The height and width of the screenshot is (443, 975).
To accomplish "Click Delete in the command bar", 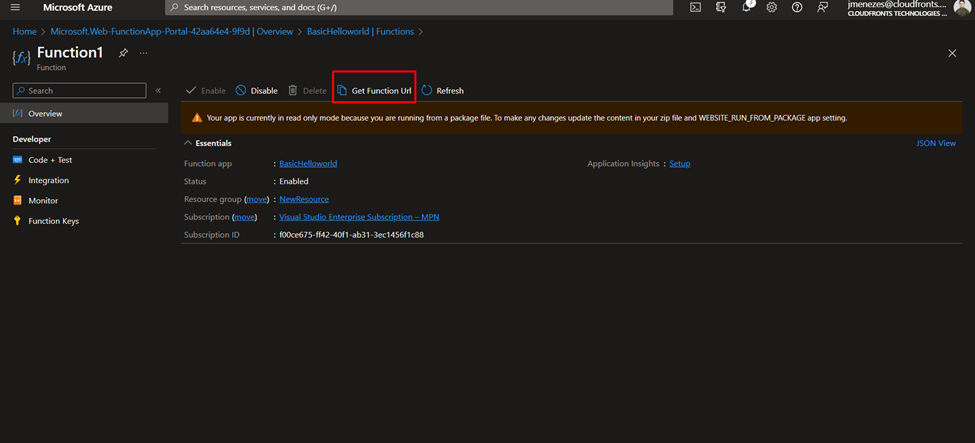I will click(307, 91).
